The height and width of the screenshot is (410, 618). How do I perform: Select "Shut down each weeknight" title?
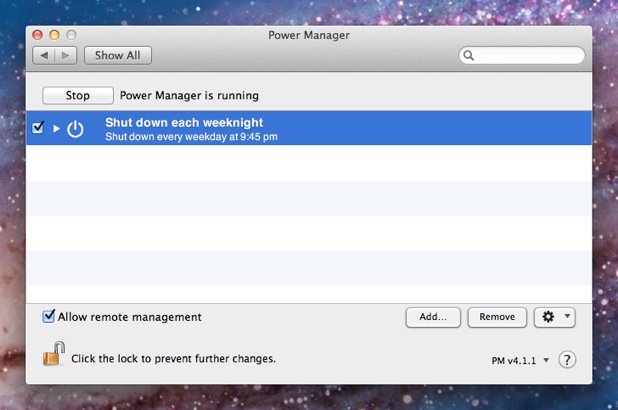pyautogui.click(x=184, y=123)
